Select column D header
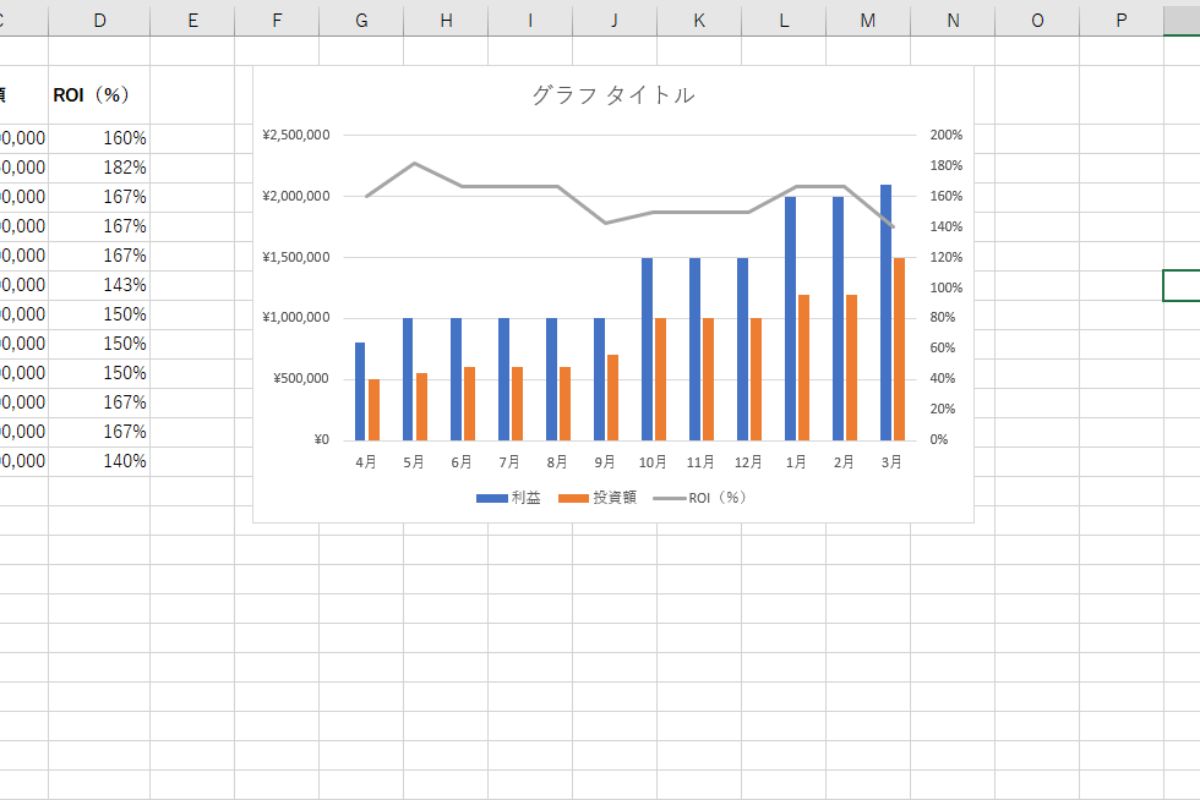This screenshot has height=800, width=1200. tap(99, 20)
